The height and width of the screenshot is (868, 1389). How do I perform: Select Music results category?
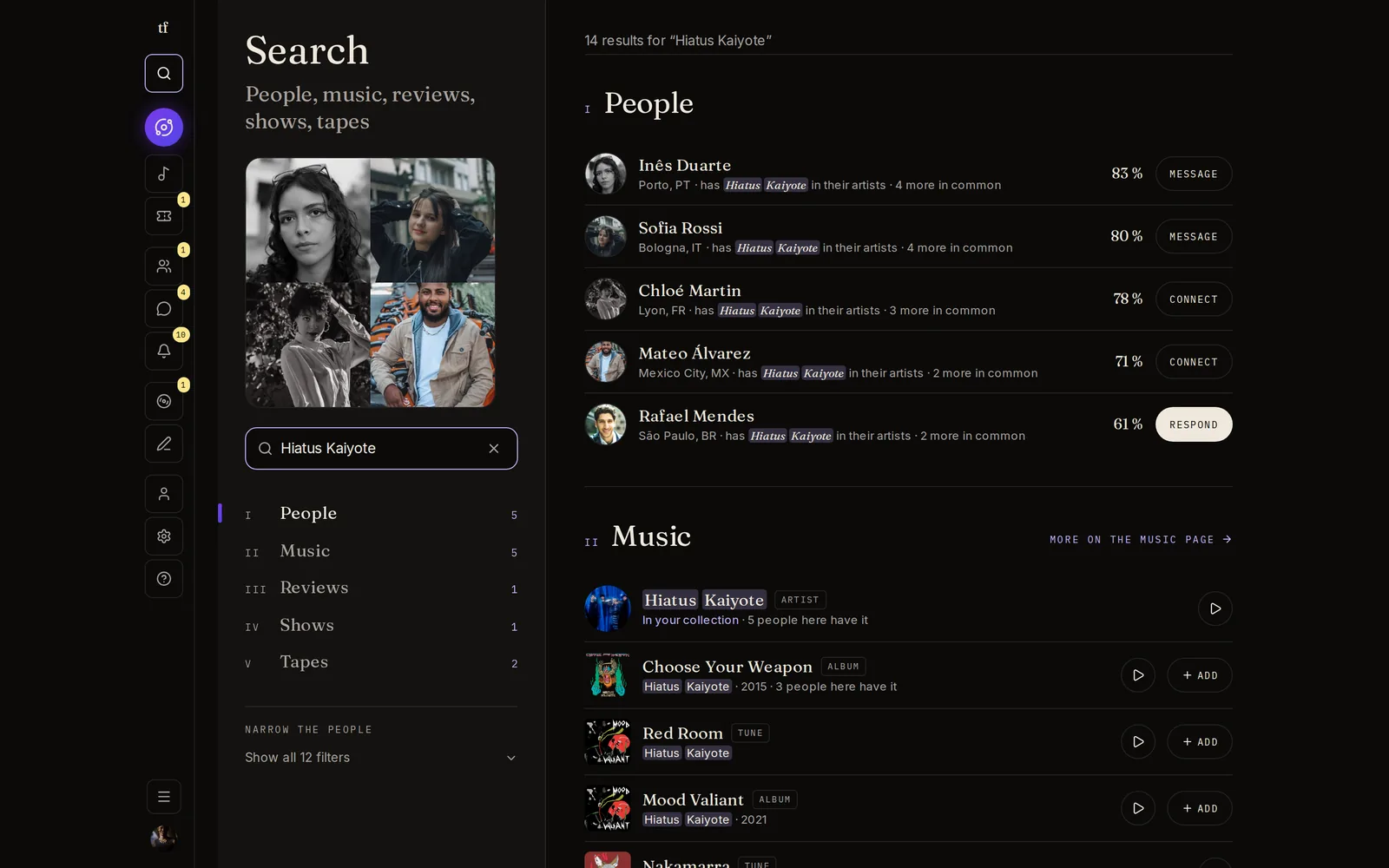381,551
